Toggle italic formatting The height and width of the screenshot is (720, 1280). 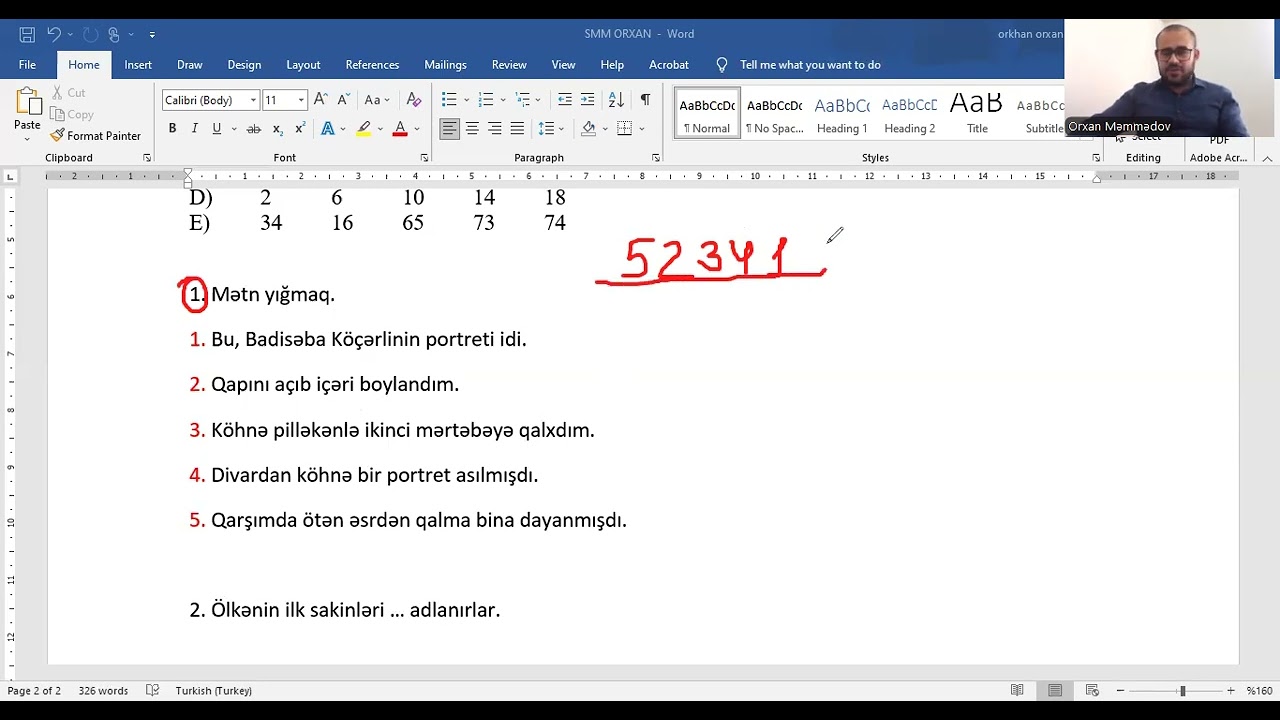pyautogui.click(x=194, y=129)
